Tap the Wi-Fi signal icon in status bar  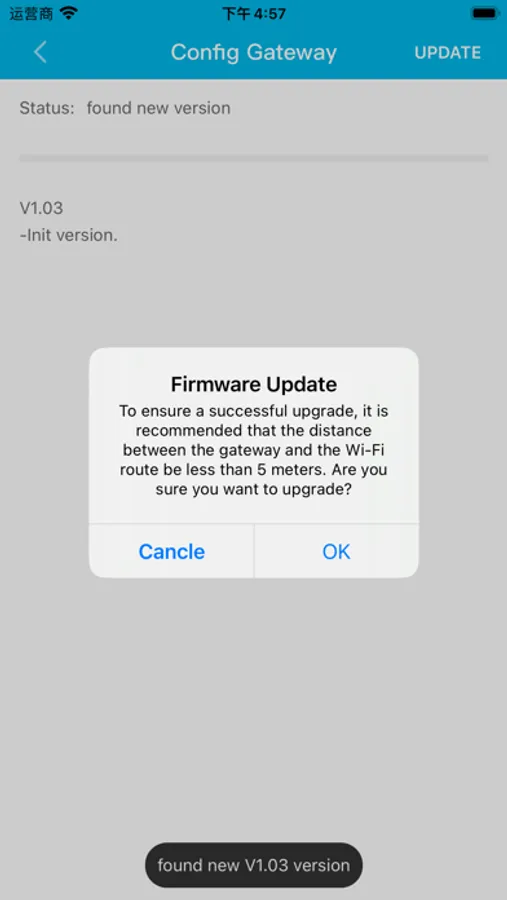coord(69,13)
